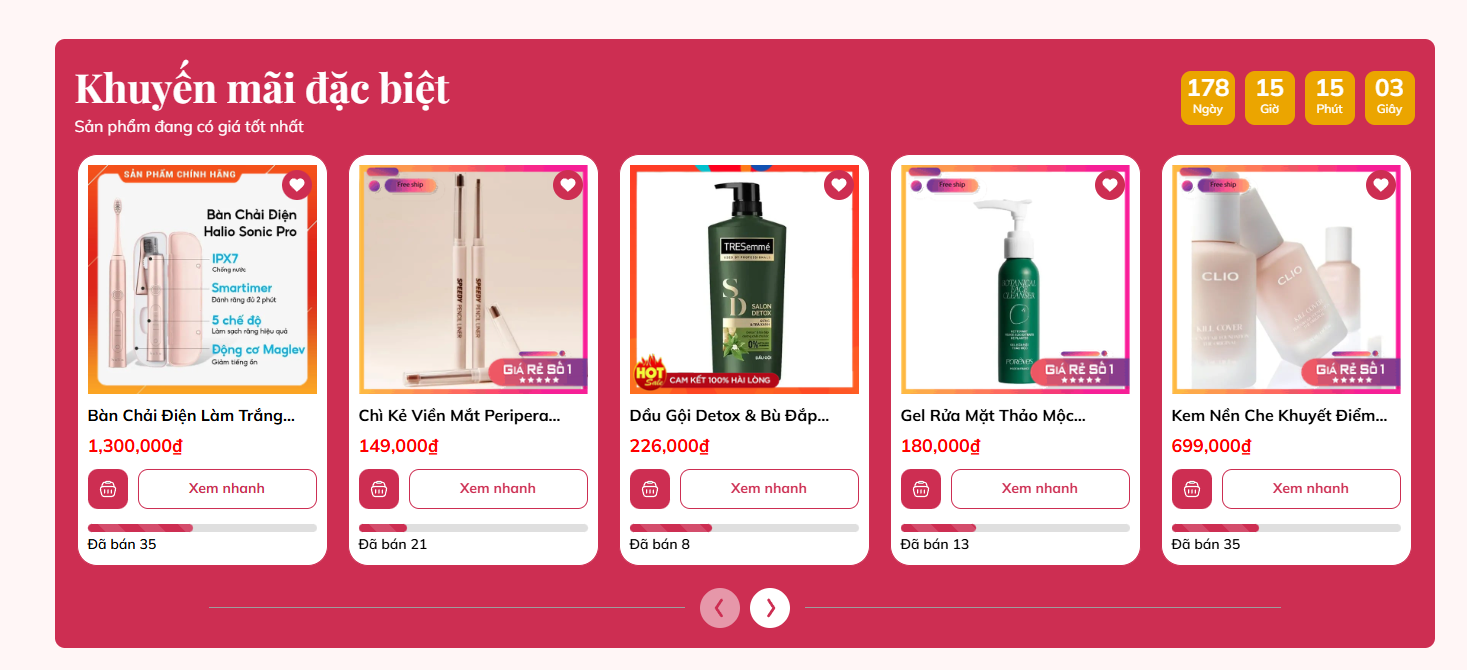This screenshot has height=670, width=1467.
Task: Click basket icon for Dầu Gội Detox shampoo
Action: (650, 489)
